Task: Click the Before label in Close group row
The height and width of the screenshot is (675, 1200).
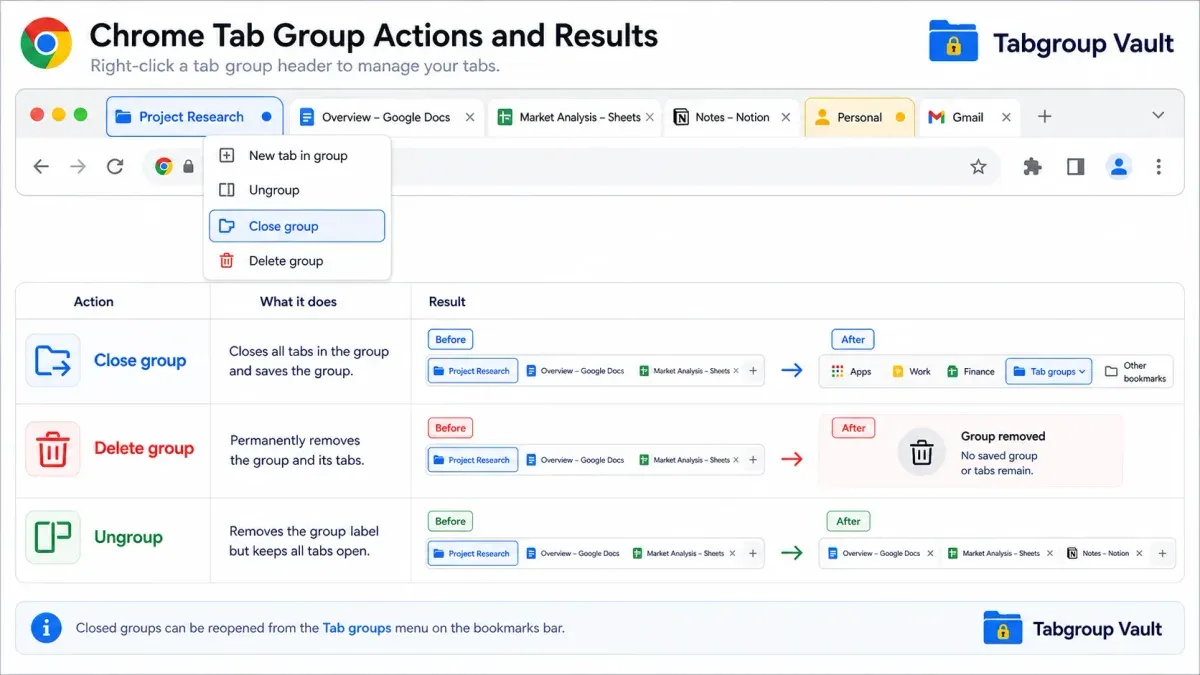Action: pyautogui.click(x=450, y=339)
